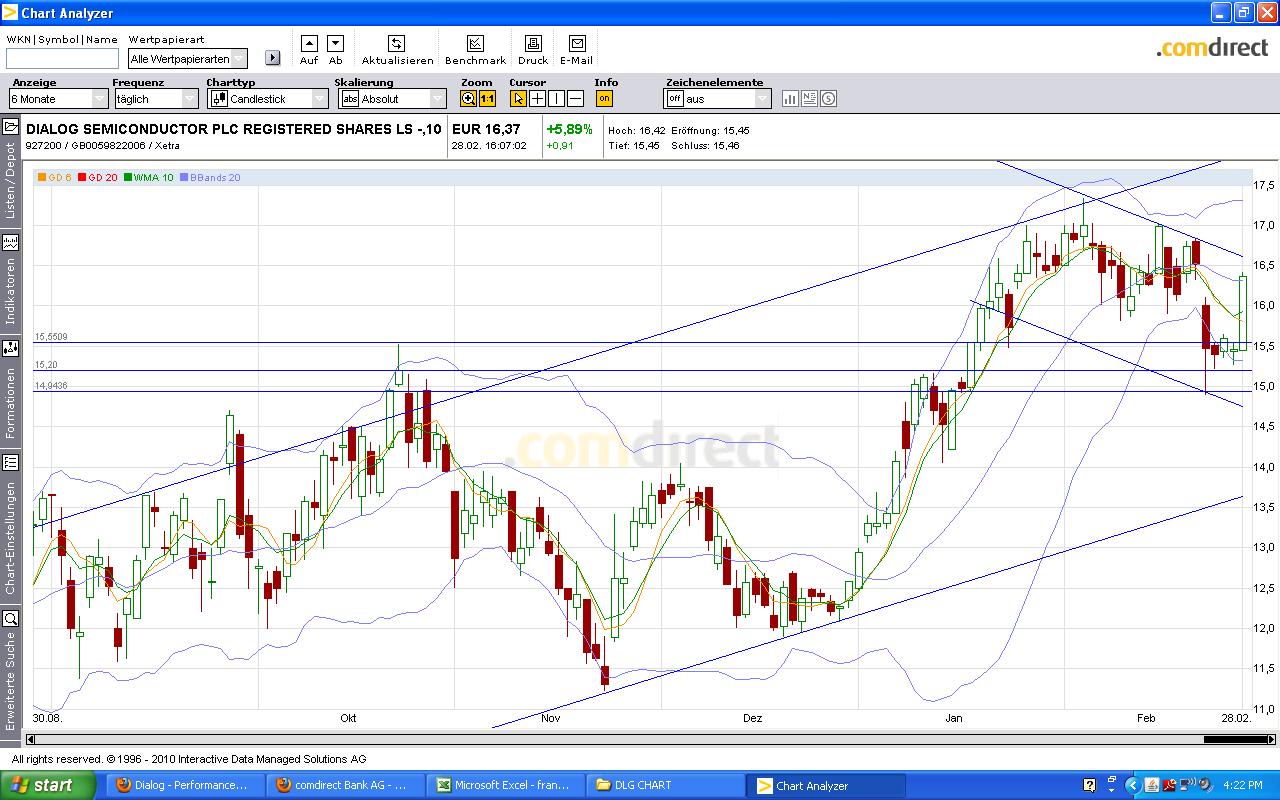
Task: Click the Ab down arrow icon
Action: (x=335, y=43)
